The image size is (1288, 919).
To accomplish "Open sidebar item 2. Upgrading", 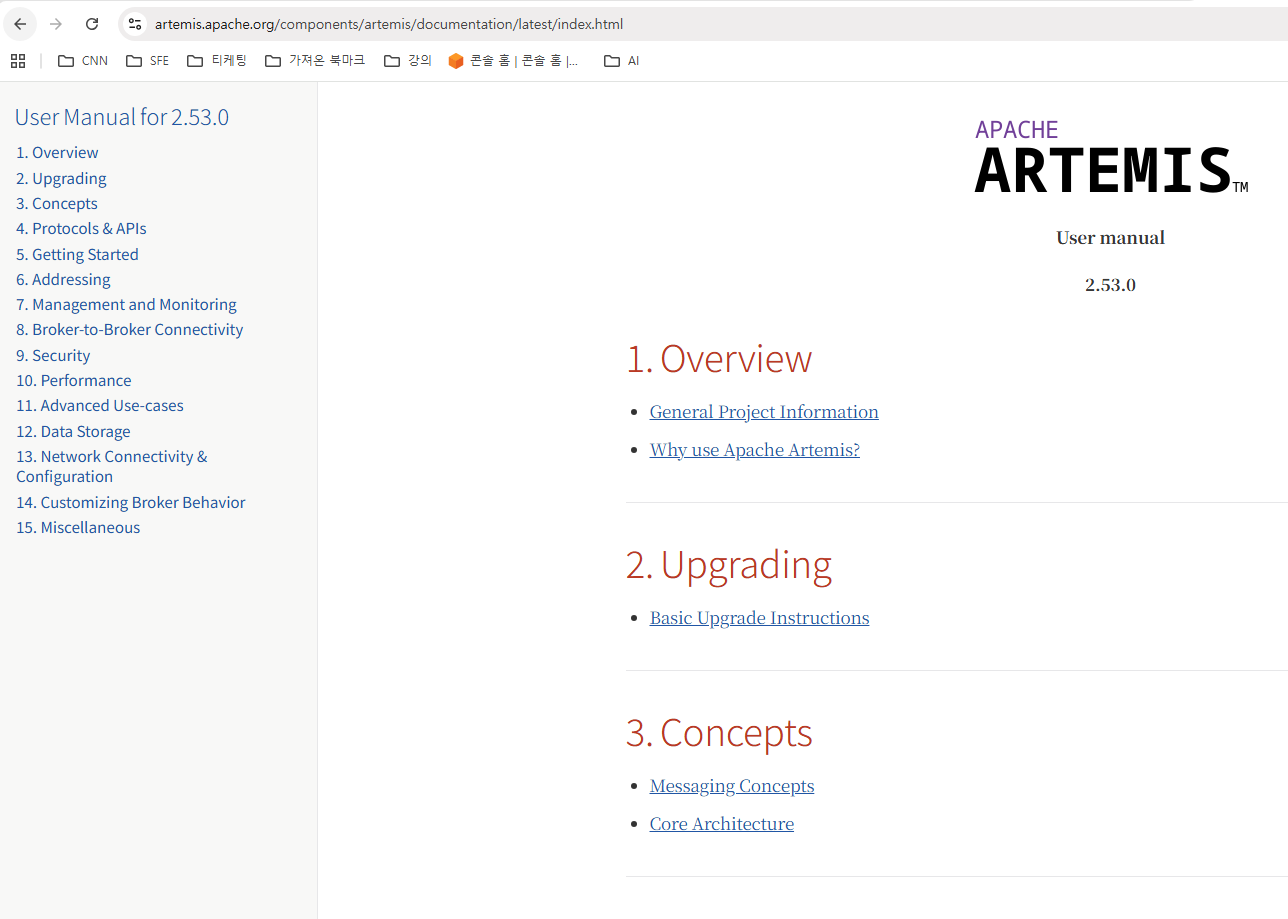I will coord(61,178).
